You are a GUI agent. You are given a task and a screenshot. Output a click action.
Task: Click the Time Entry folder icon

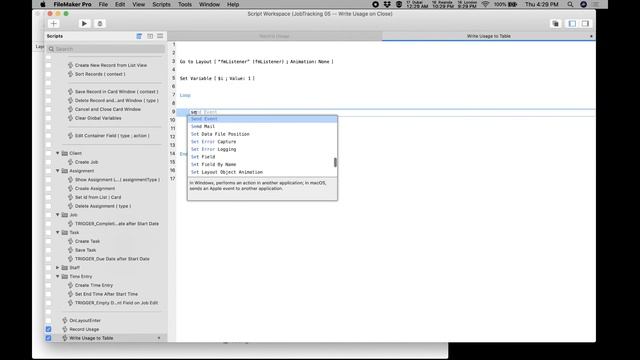(x=64, y=276)
